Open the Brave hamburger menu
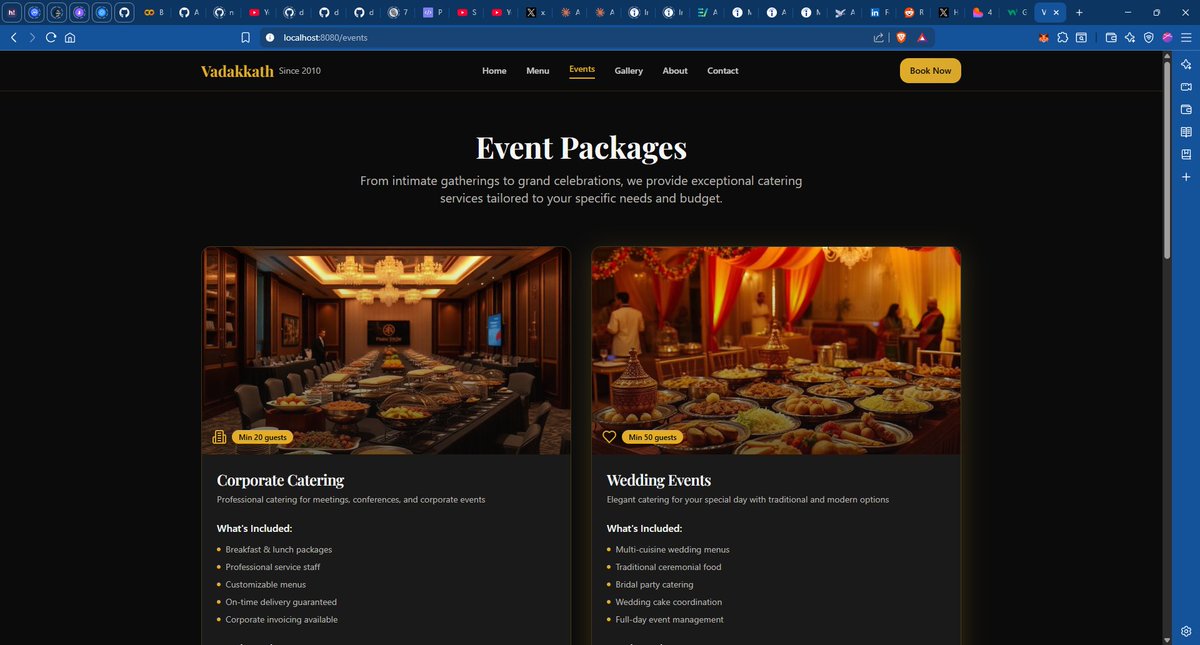Viewport: 1200px width, 645px height. pyautogui.click(x=1184, y=37)
